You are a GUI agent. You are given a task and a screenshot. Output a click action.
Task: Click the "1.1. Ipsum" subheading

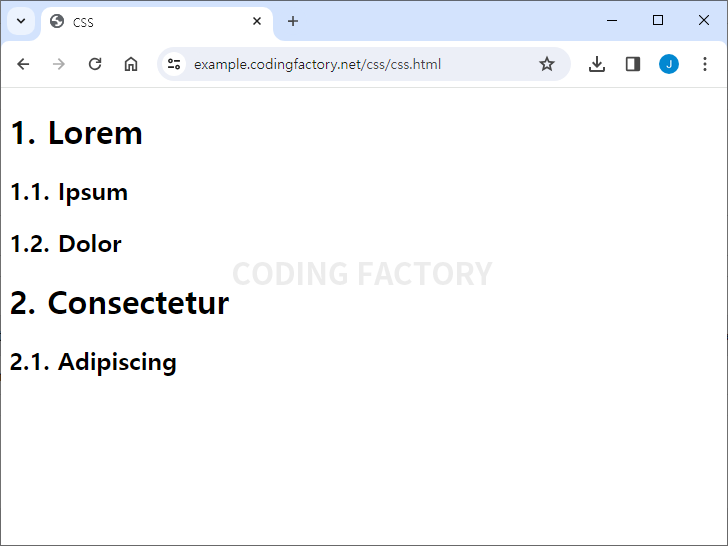click(69, 192)
